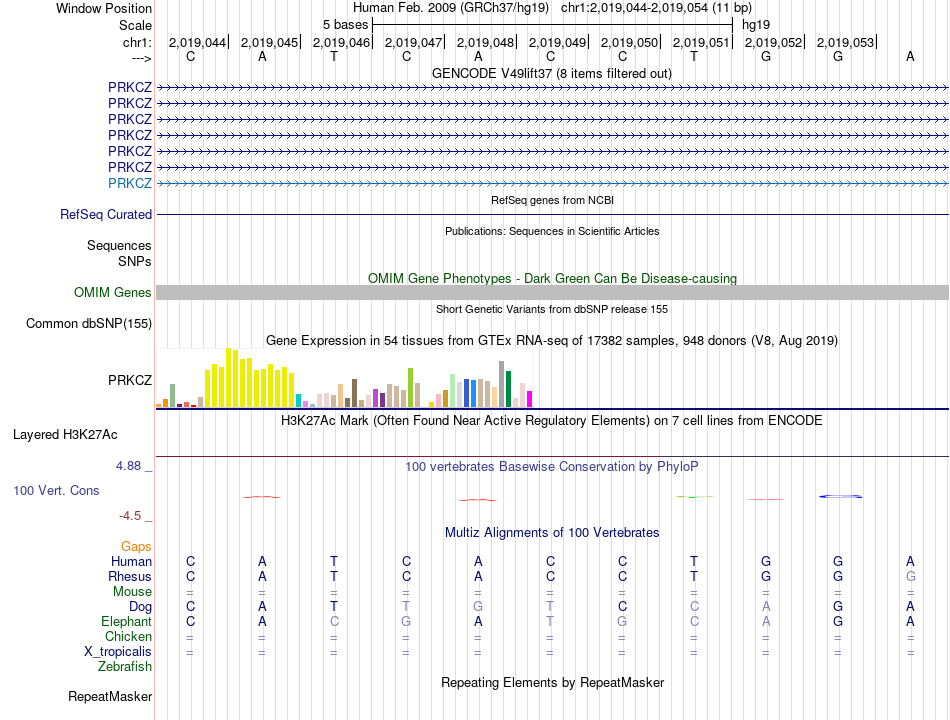The width and height of the screenshot is (950, 720).
Task: Open the Zebrafish species label
Action: 125,667
